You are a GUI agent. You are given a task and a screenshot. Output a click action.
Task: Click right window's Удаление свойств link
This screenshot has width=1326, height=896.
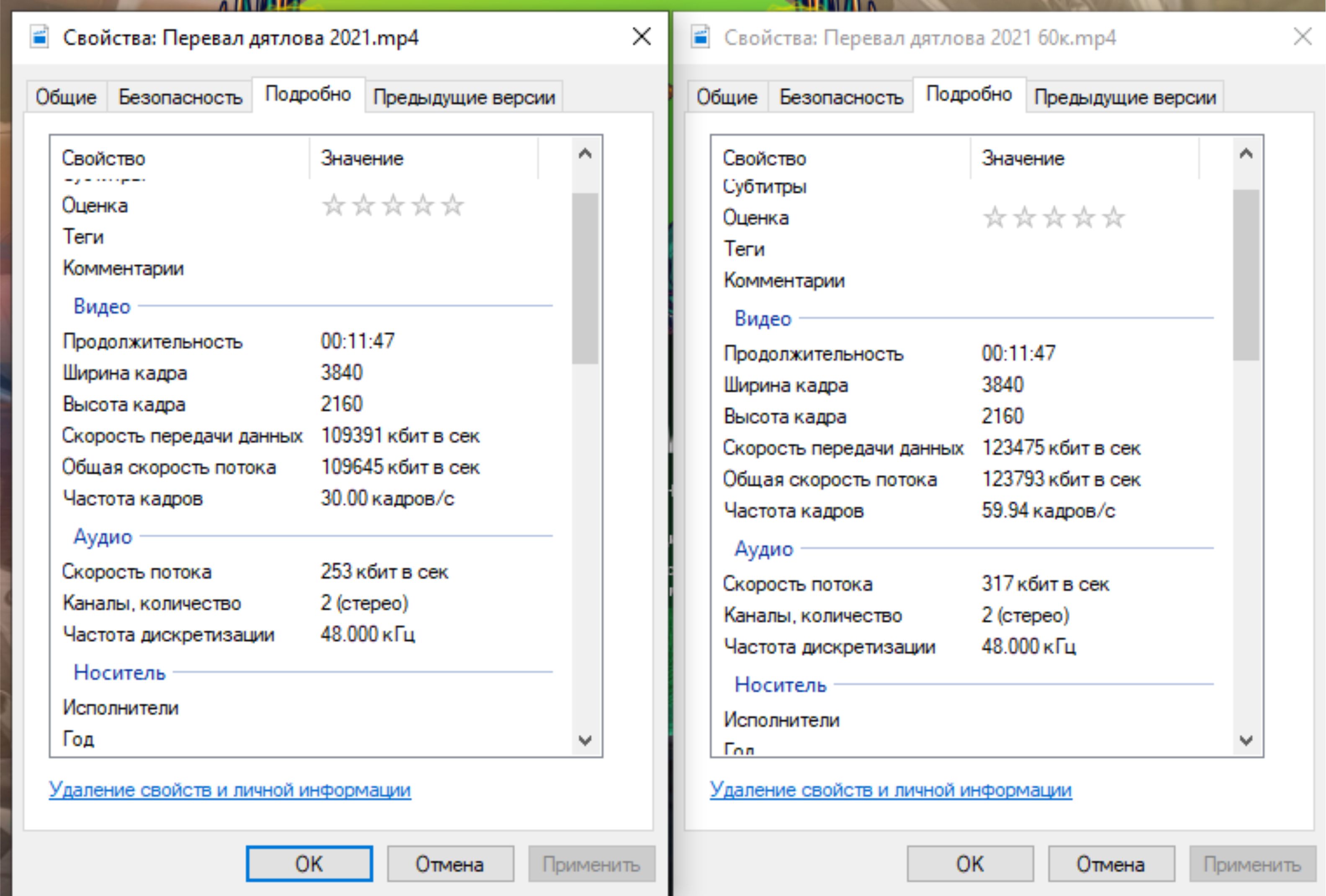[x=890, y=790]
